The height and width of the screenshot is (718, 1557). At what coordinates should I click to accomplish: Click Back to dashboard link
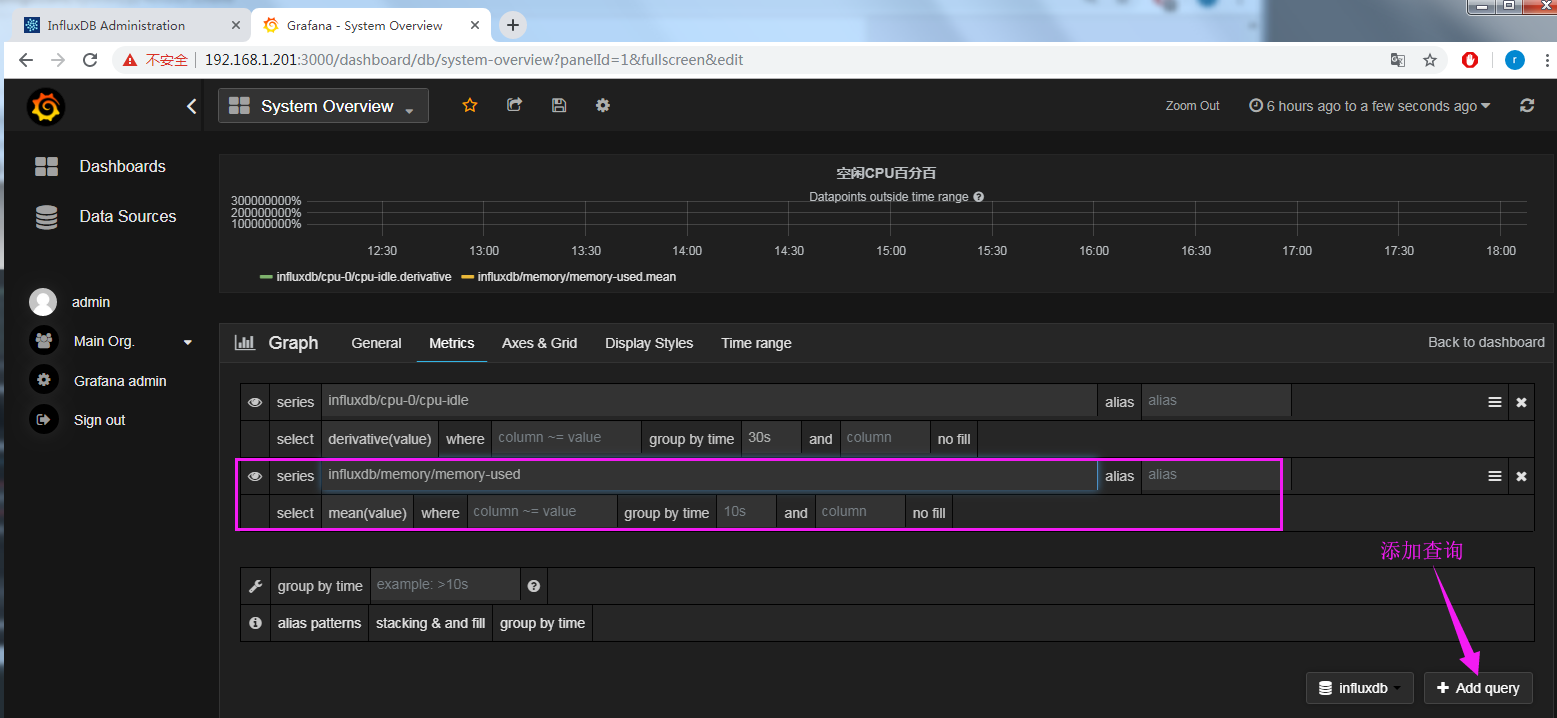click(x=1486, y=342)
